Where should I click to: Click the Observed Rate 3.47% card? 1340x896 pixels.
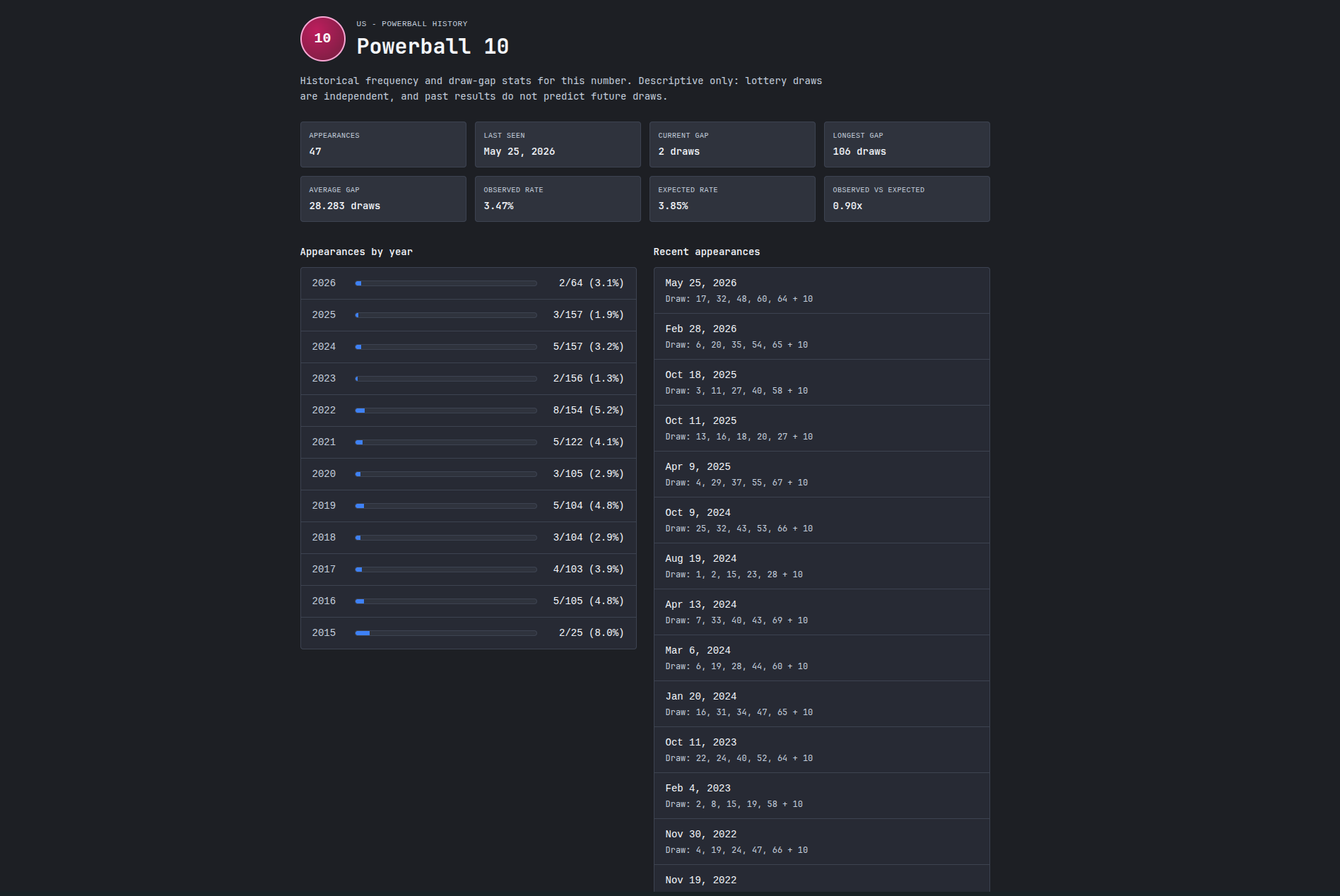pyautogui.click(x=558, y=199)
